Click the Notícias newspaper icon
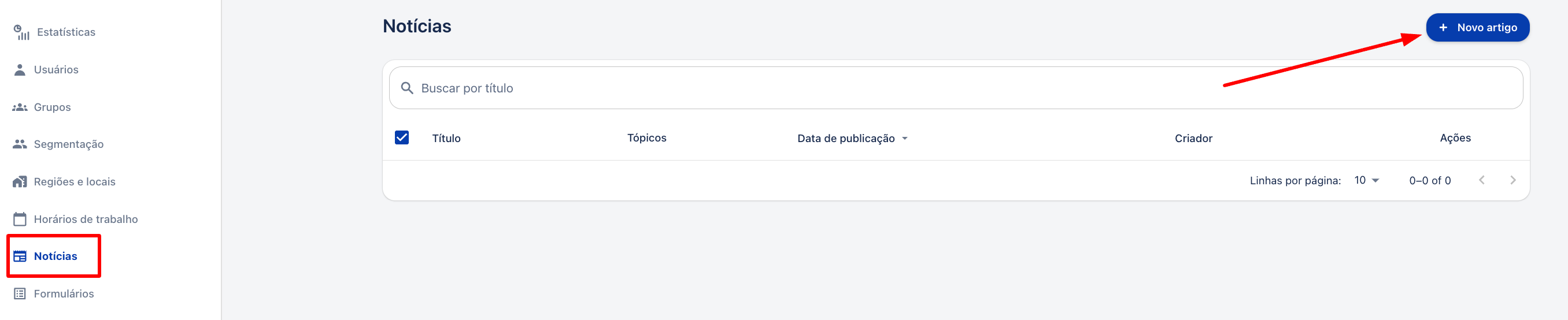Screen dimensions: 1568x320 [x=20, y=256]
